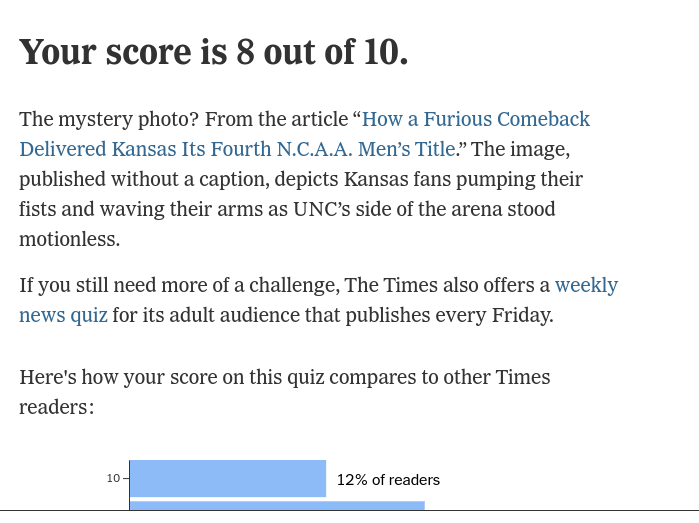Select the blue bar for score 10
Viewport: 699px width, 523px height.
pos(227,478)
